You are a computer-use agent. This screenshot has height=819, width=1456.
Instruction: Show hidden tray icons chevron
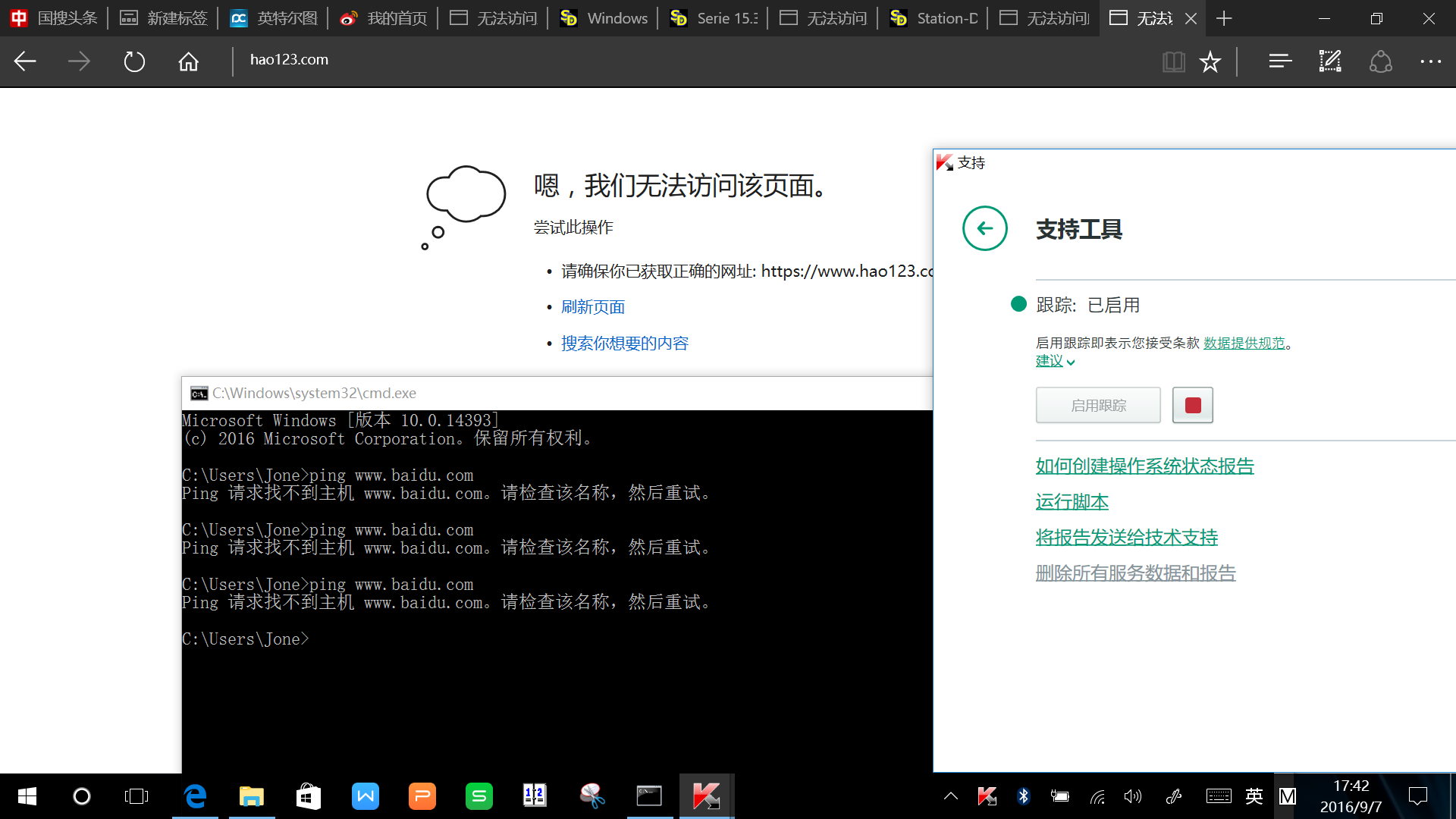950,796
